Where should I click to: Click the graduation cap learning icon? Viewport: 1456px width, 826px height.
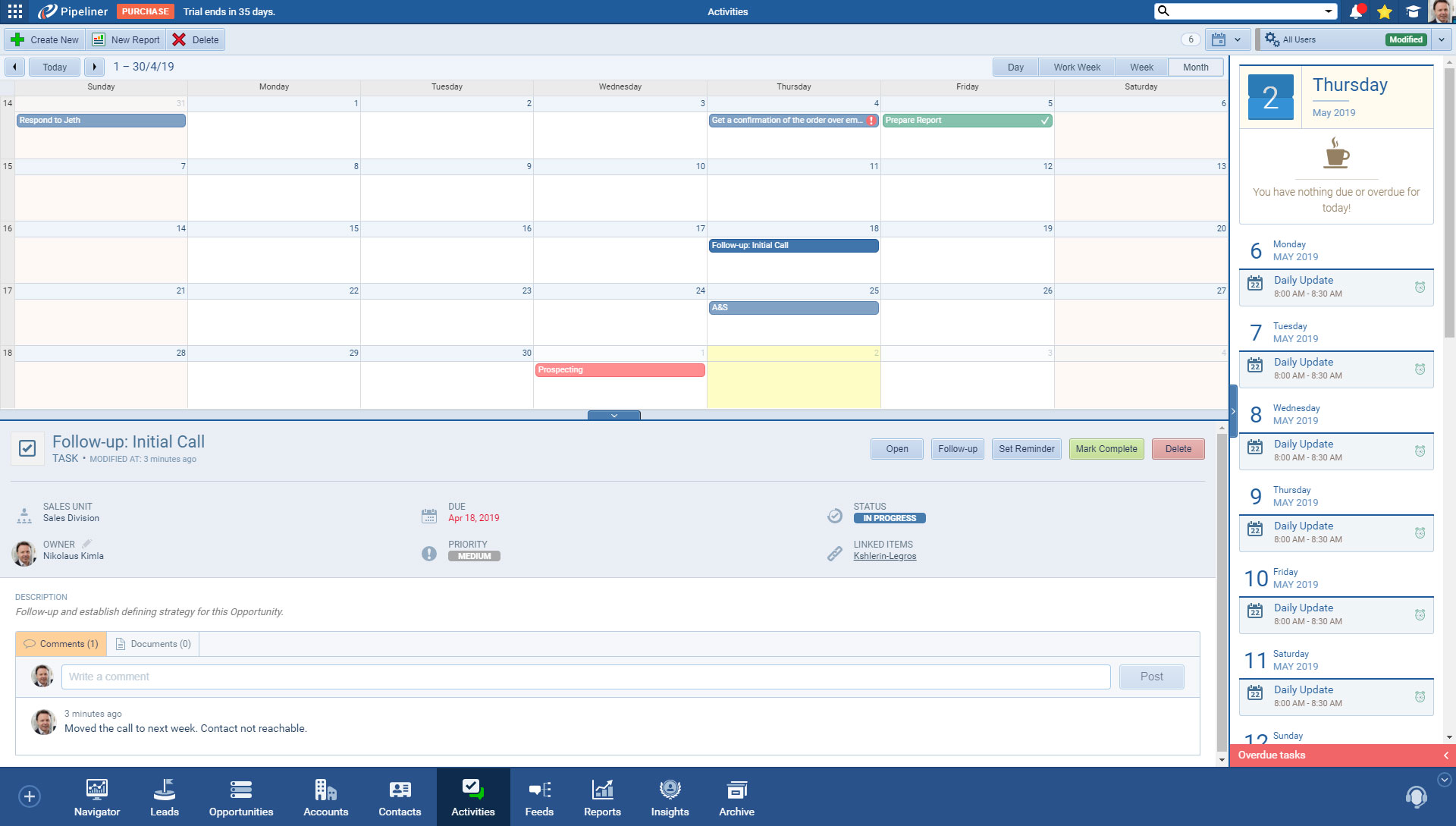pyautogui.click(x=1413, y=11)
